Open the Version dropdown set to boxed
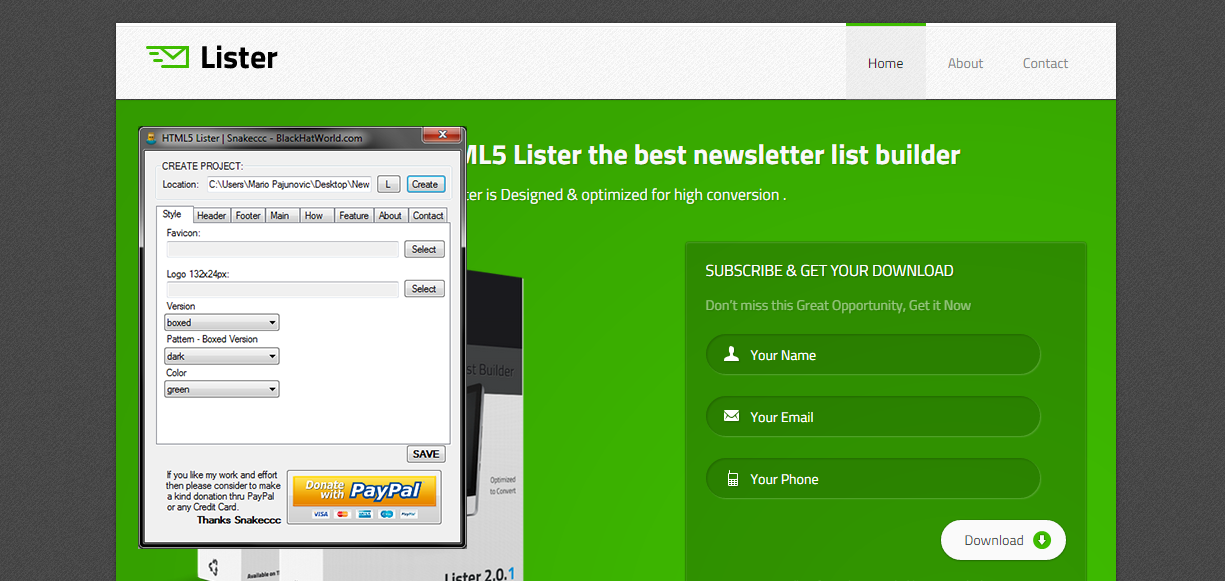Image resolution: width=1225 pixels, height=581 pixels. point(222,323)
